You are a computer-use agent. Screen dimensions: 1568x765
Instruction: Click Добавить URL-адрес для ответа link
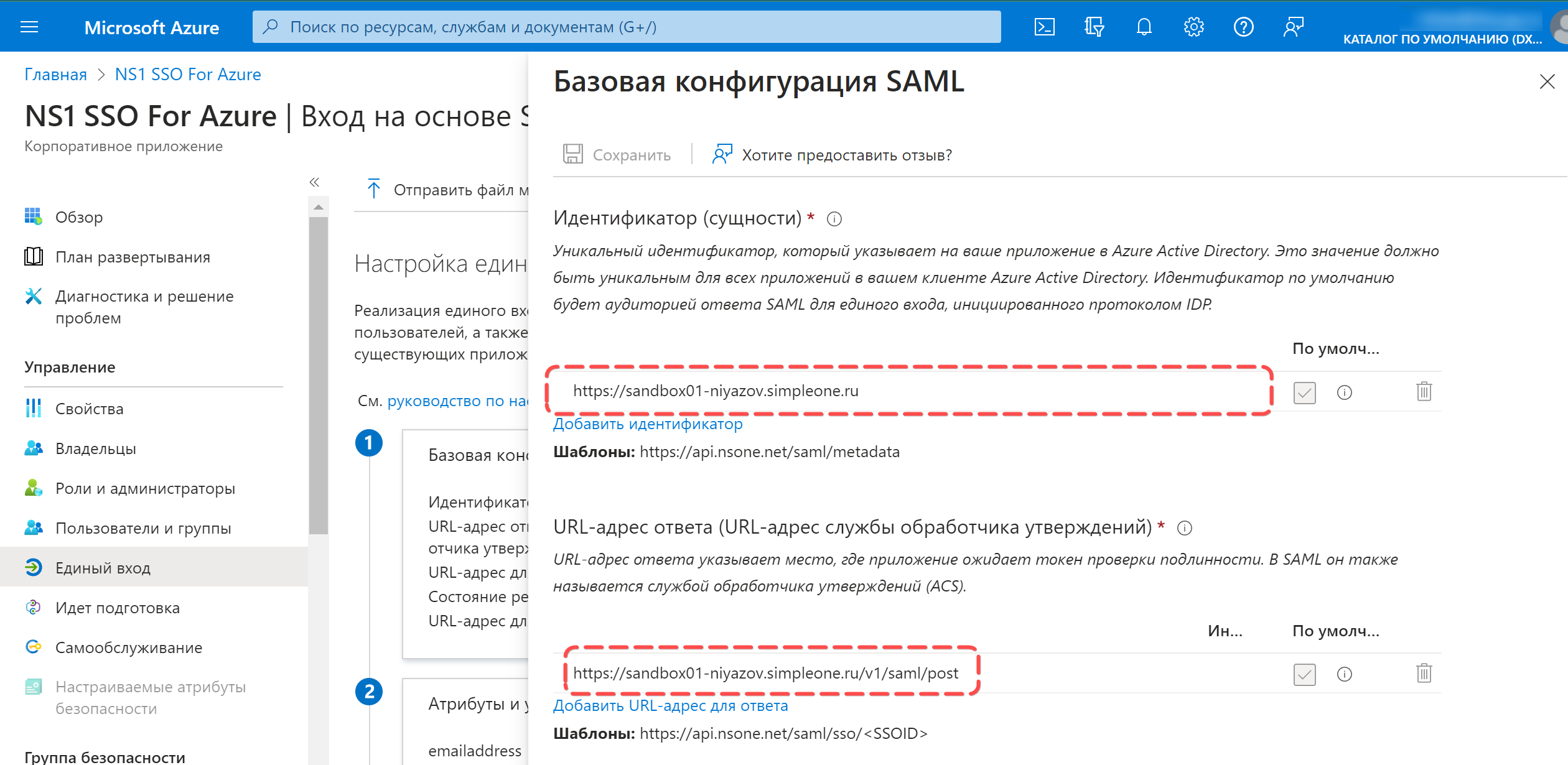pos(670,706)
